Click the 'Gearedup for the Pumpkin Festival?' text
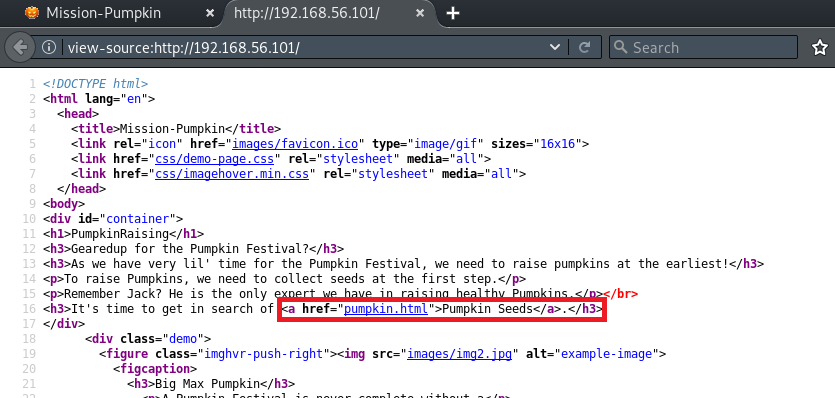Image resolution: width=835 pixels, height=398 pixels. coord(190,249)
